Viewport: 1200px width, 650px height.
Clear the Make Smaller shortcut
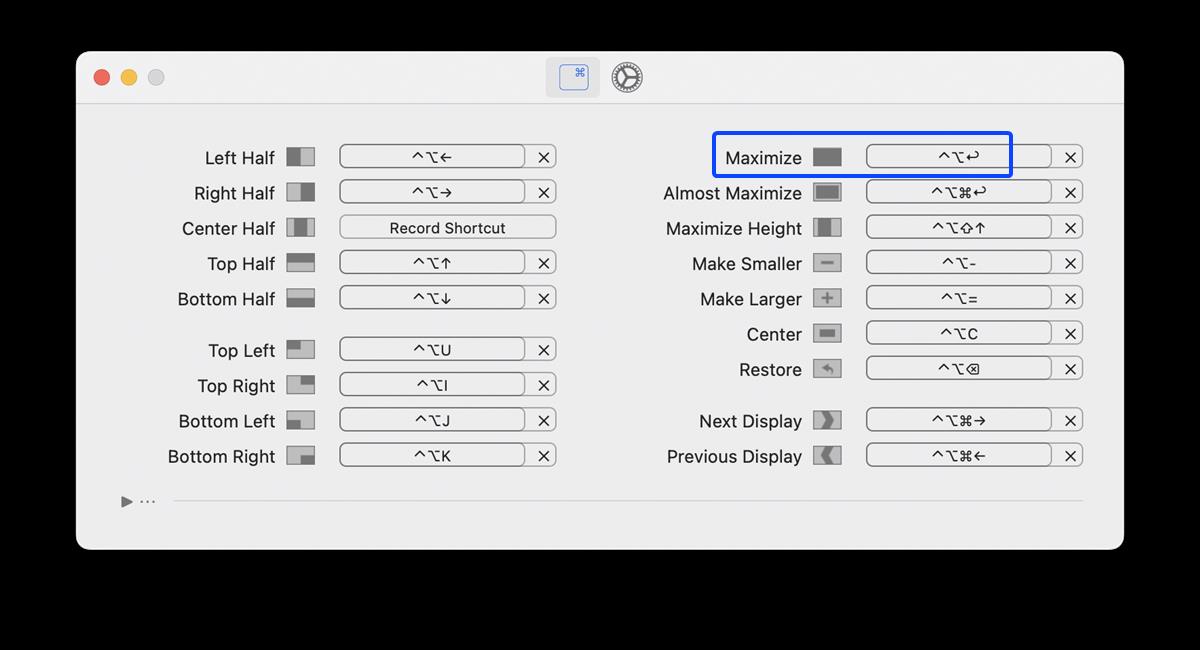point(1070,263)
